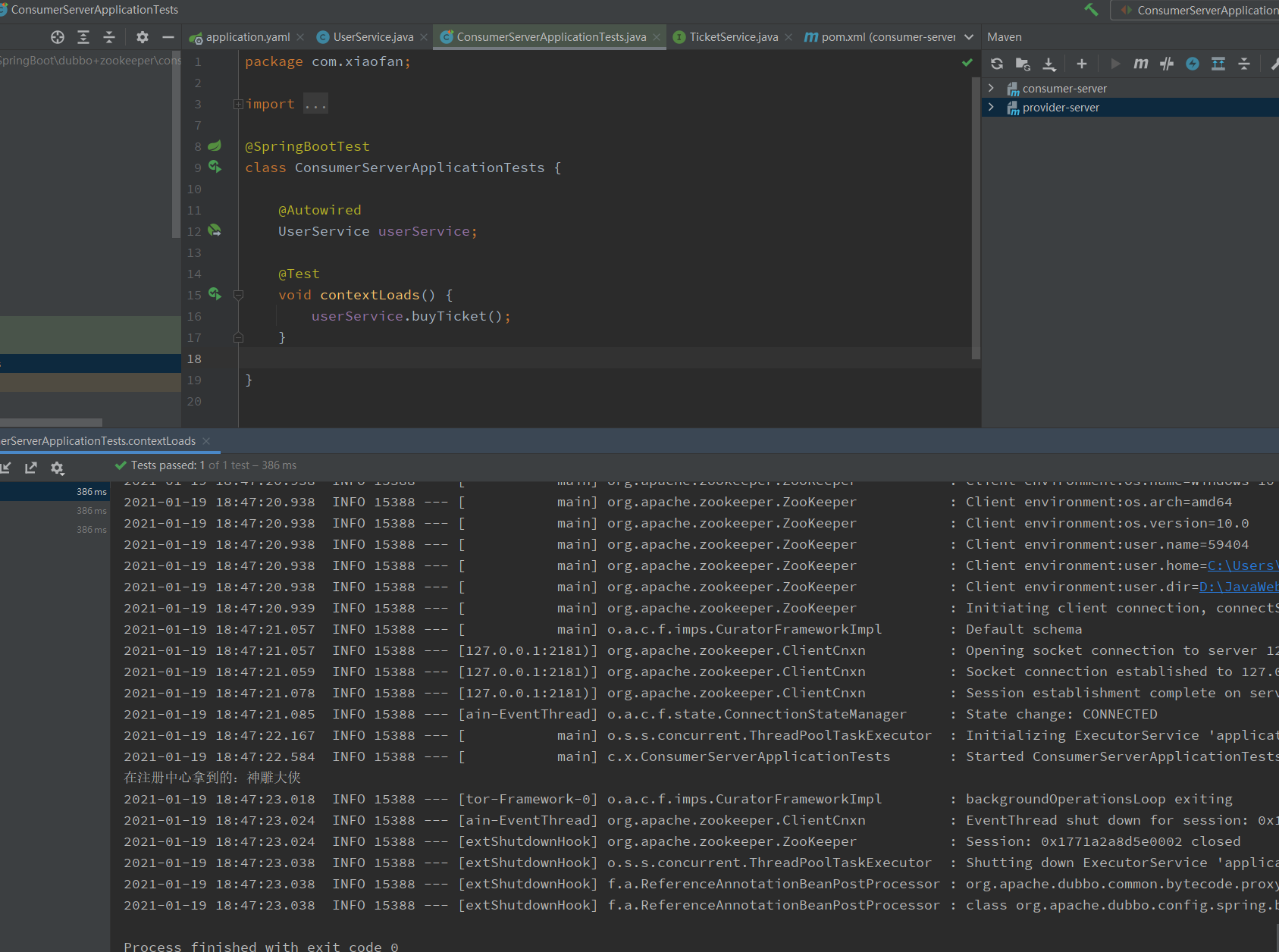Screen dimensions: 1279x952
Task: Click the green Build project hammer icon
Action: click(x=1091, y=10)
